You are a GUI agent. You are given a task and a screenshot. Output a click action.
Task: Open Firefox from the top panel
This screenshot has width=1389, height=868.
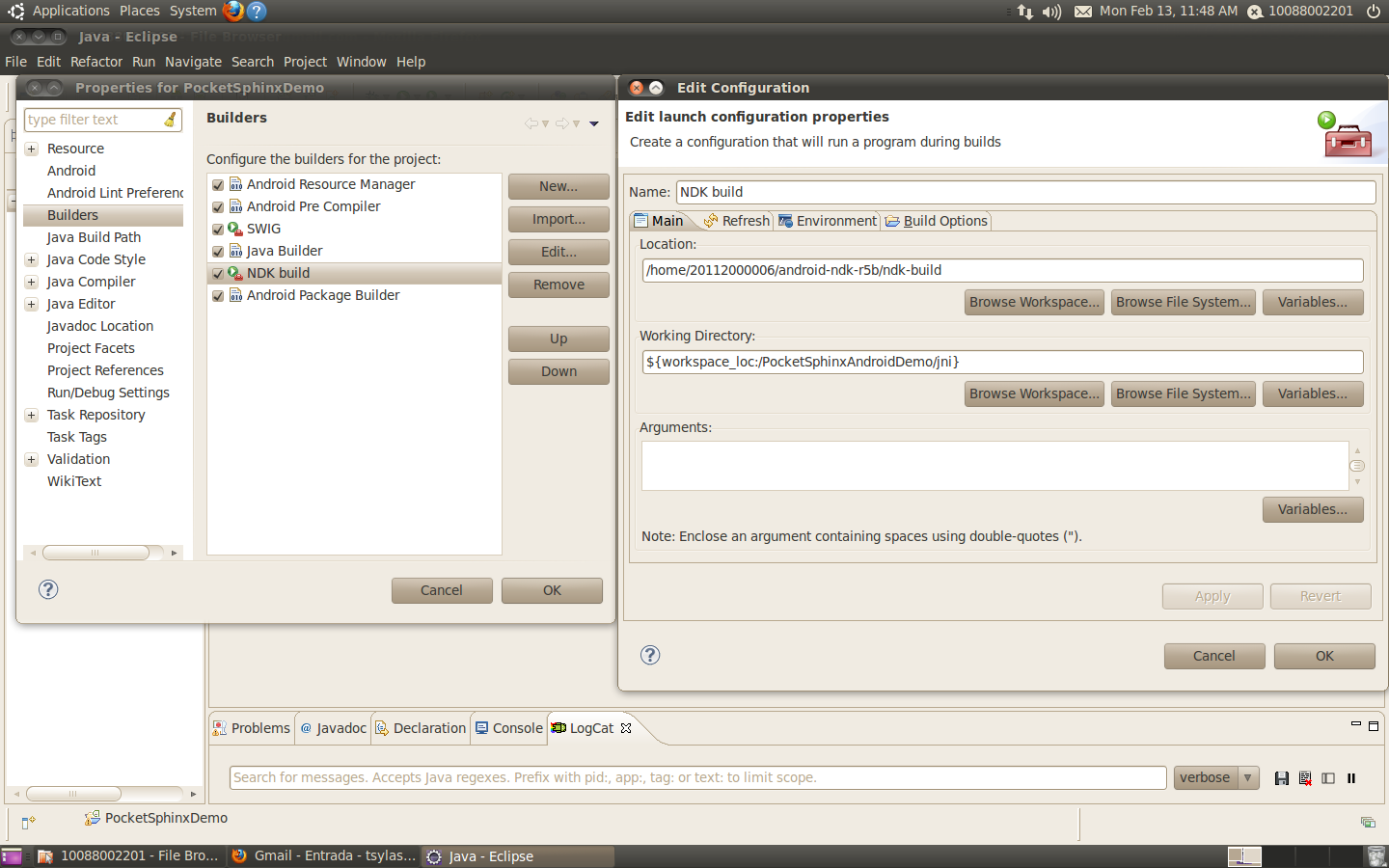[x=233, y=11]
